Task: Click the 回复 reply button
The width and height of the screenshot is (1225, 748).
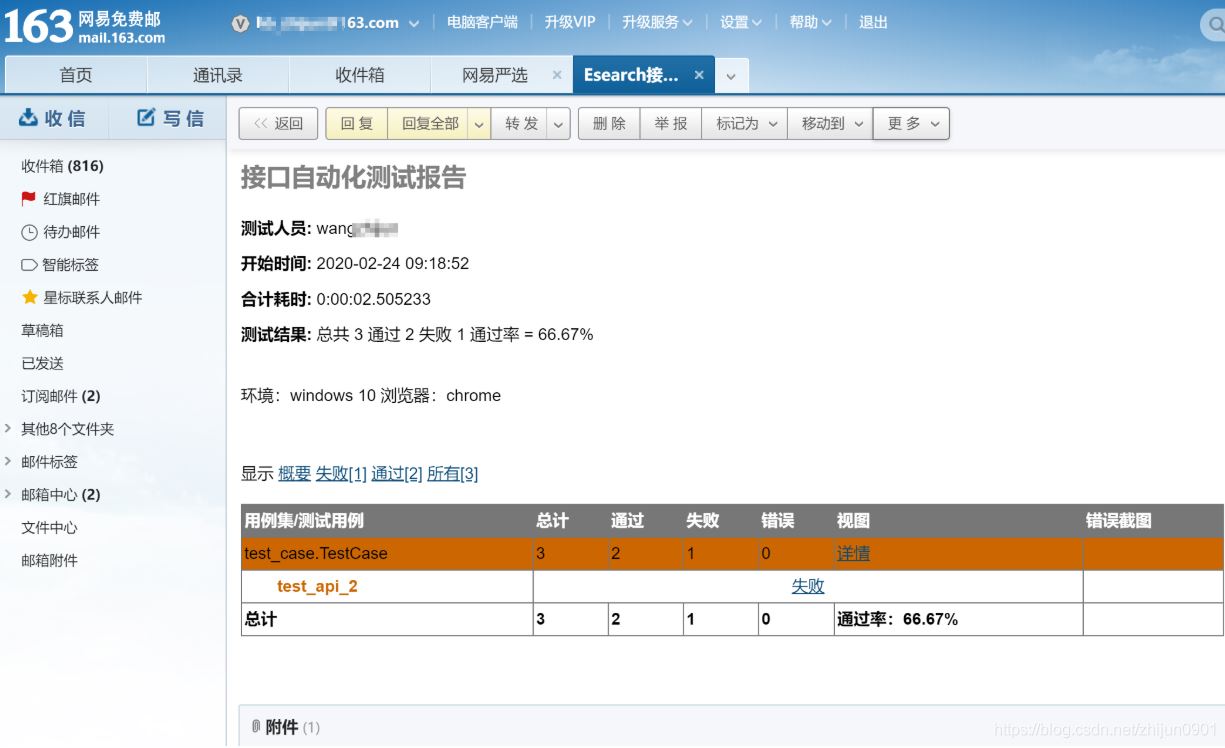Action: pos(356,123)
